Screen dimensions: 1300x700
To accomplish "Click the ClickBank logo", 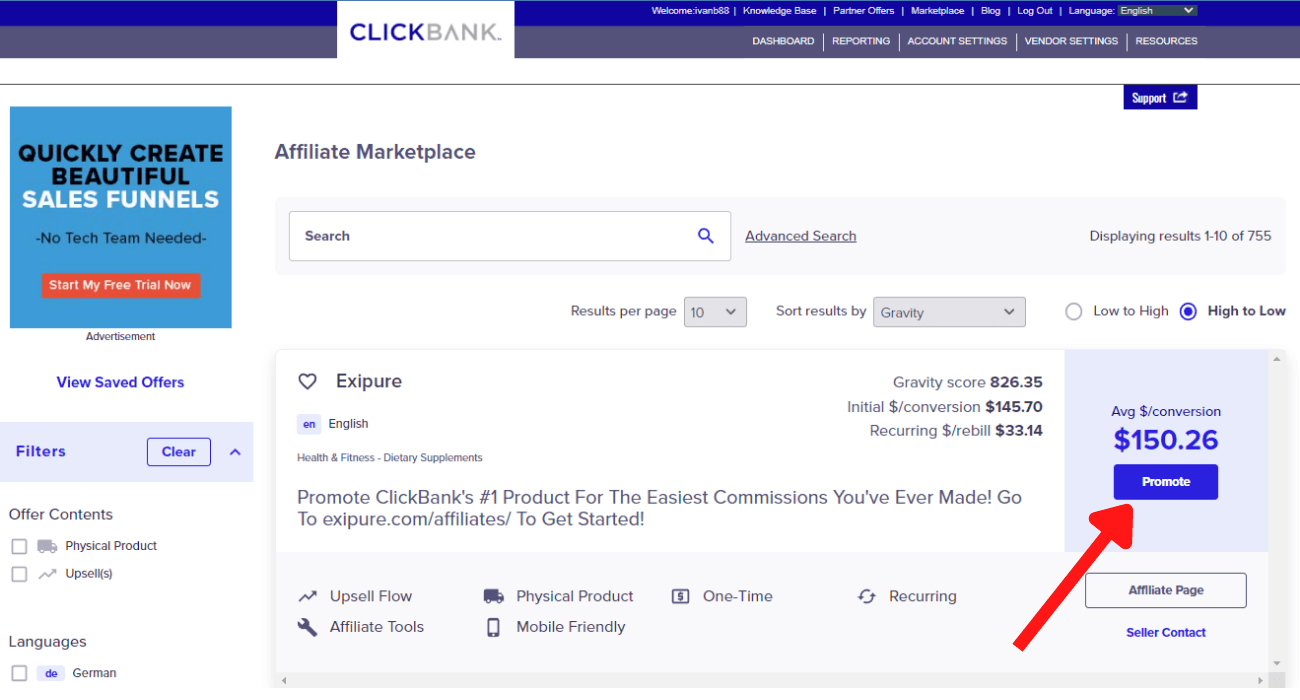I will [x=425, y=32].
